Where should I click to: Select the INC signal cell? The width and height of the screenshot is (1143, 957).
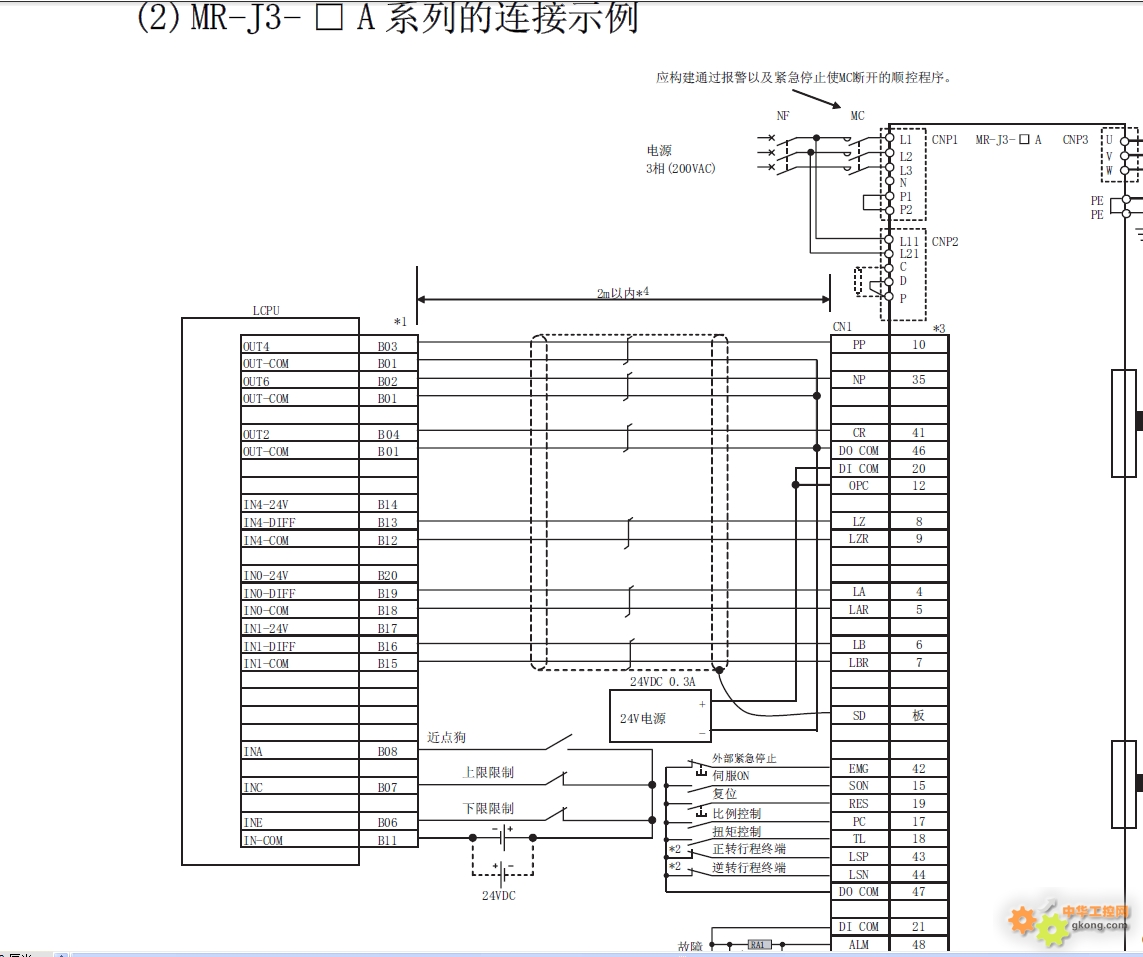pos(300,787)
